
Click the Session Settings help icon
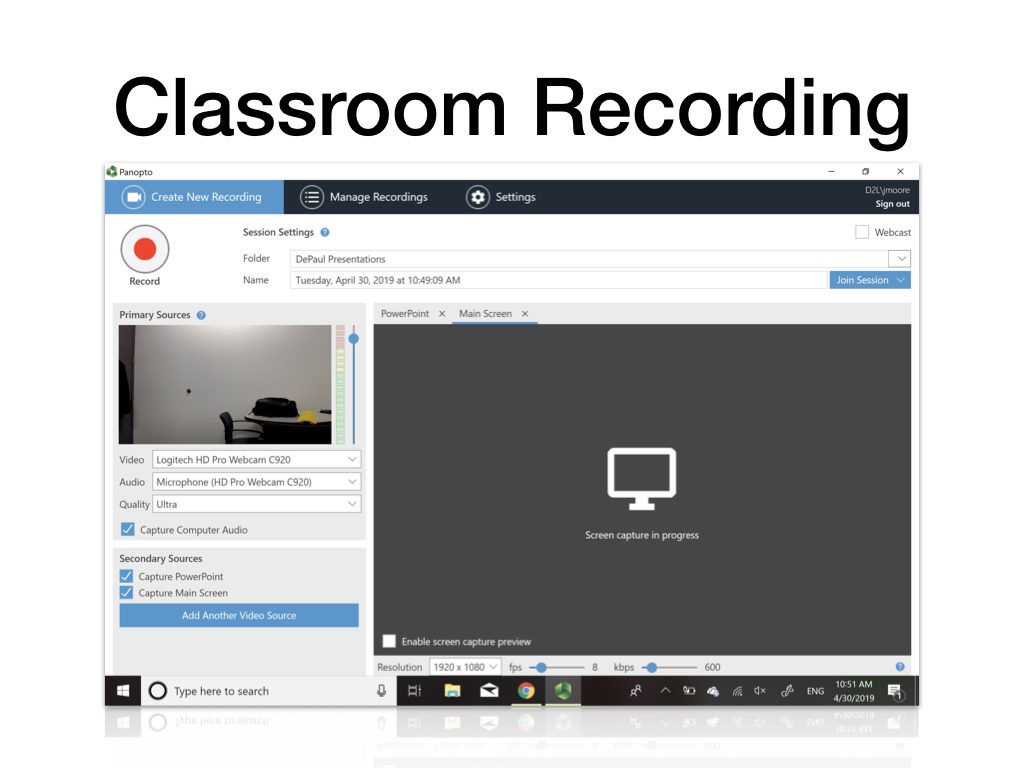click(325, 233)
